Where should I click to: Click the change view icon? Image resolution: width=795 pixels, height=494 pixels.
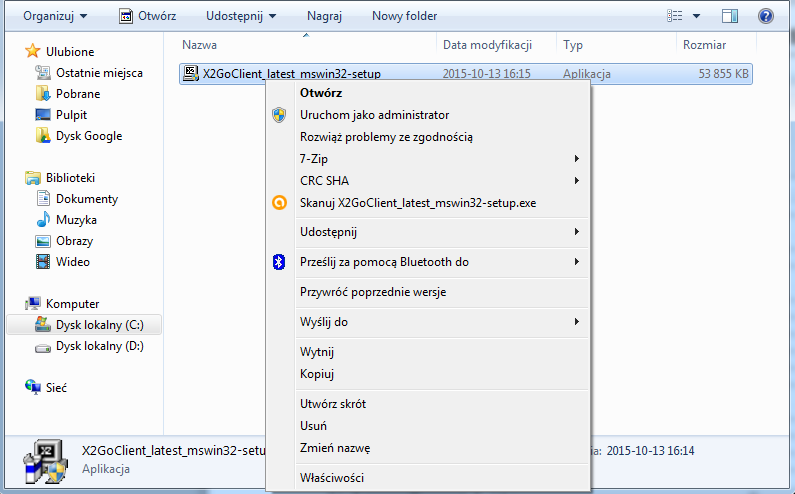674,16
